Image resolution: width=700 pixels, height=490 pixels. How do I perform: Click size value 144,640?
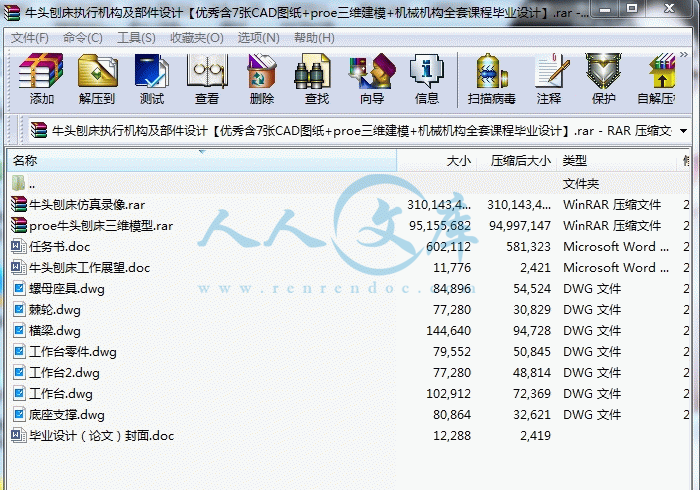point(448,330)
